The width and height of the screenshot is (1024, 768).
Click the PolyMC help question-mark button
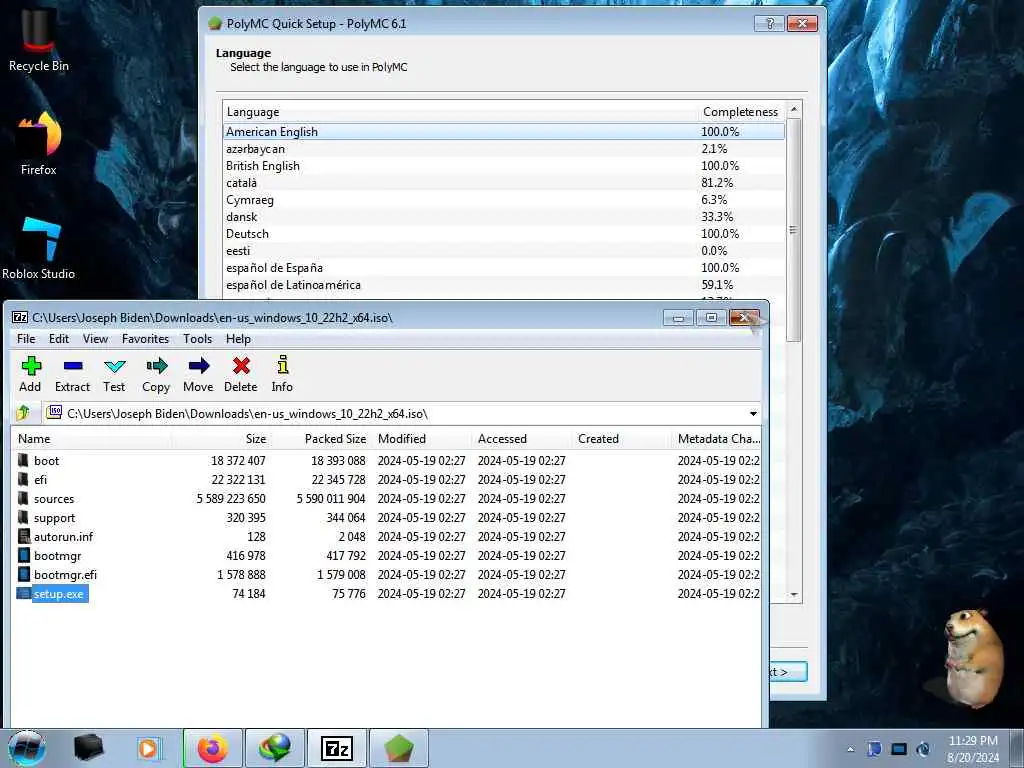click(769, 24)
